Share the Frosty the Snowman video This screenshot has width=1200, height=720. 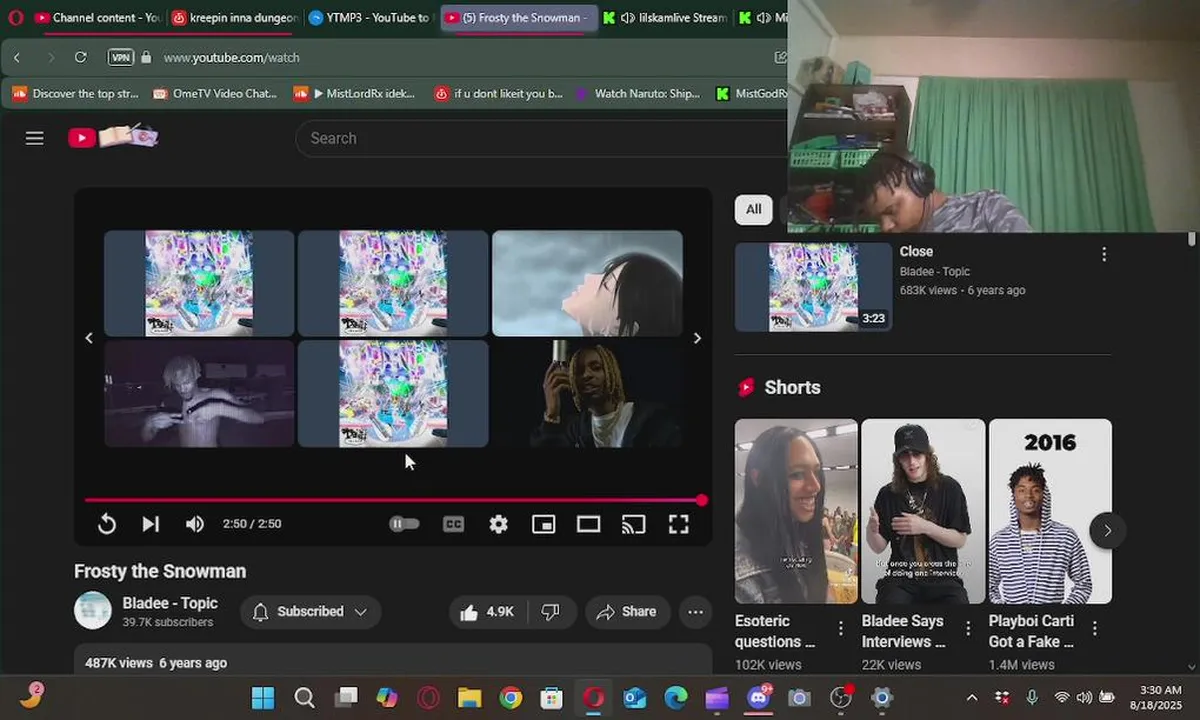point(626,612)
